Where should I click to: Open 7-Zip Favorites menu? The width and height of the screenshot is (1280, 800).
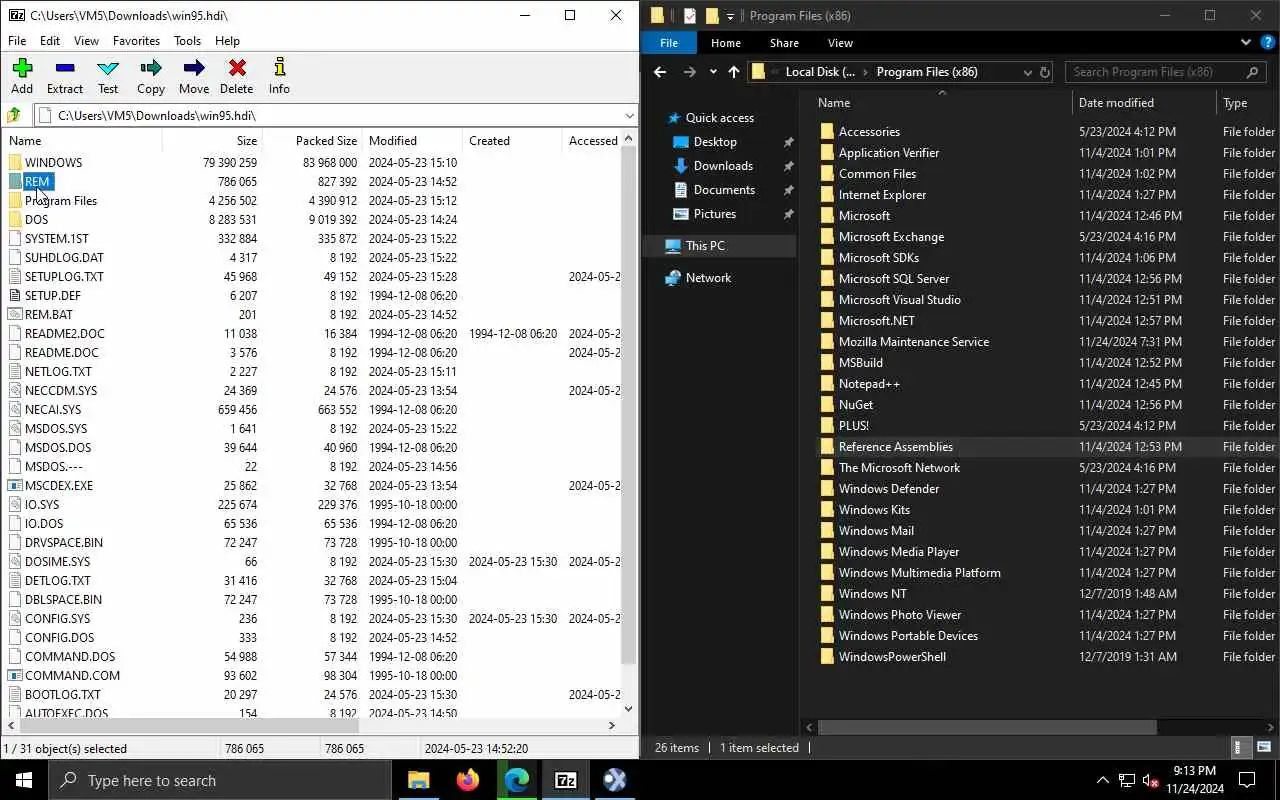[x=136, y=41]
